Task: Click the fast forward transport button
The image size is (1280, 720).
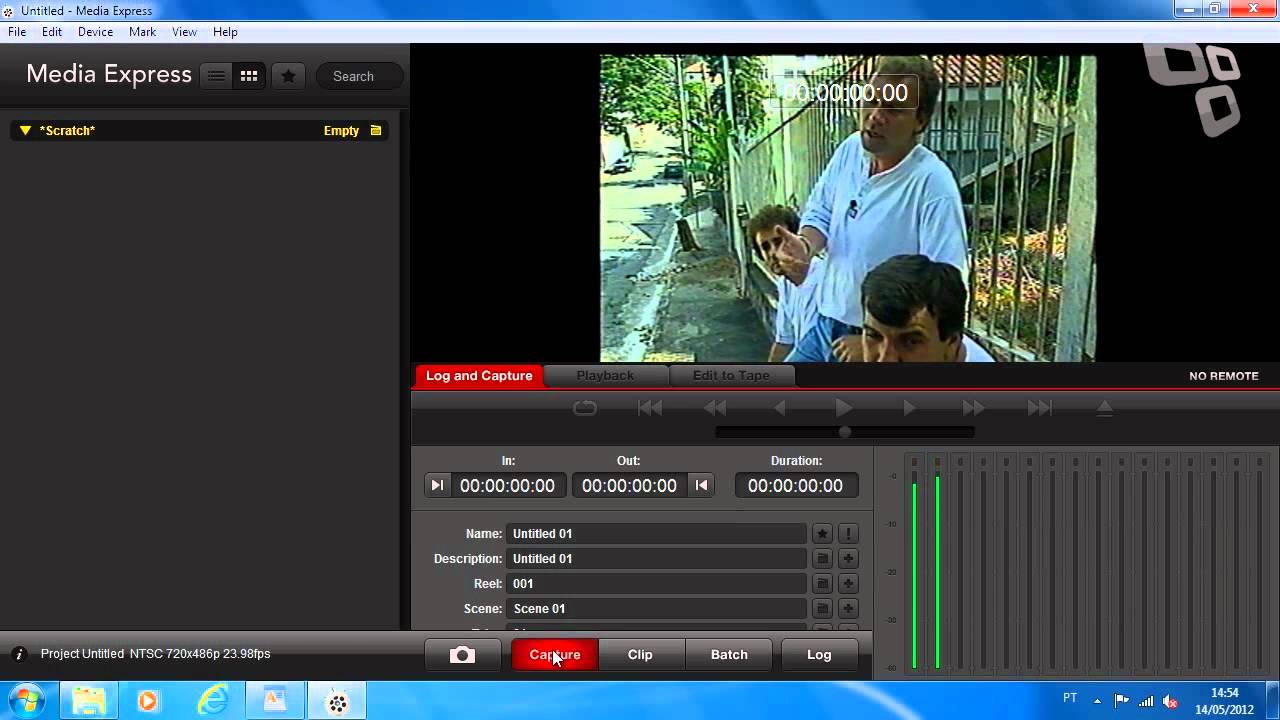Action: pyautogui.click(x=973, y=408)
